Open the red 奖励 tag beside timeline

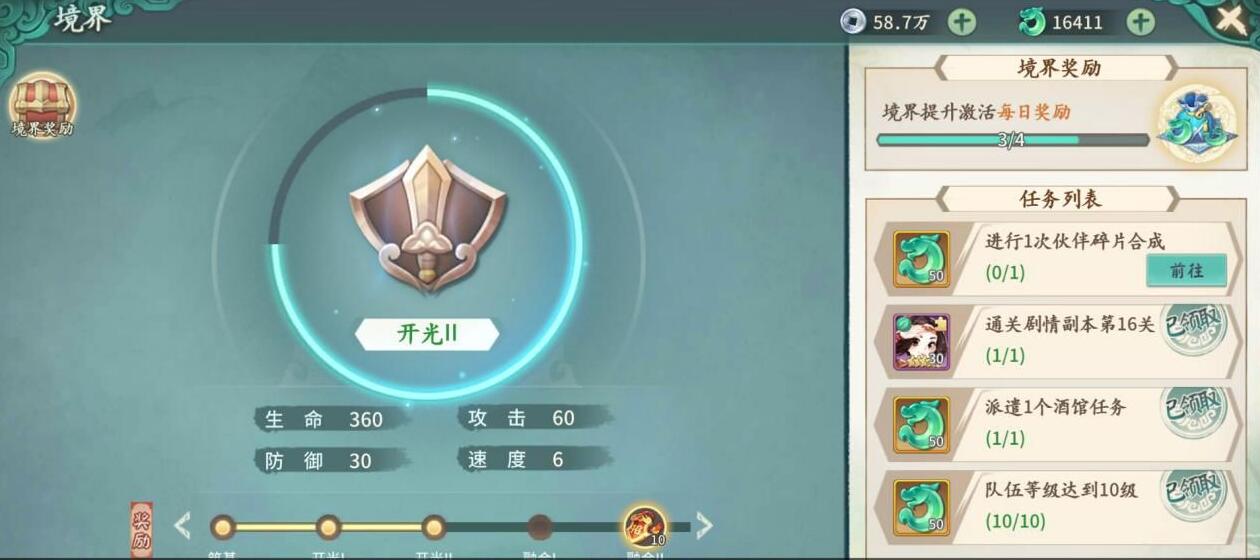[x=142, y=529]
